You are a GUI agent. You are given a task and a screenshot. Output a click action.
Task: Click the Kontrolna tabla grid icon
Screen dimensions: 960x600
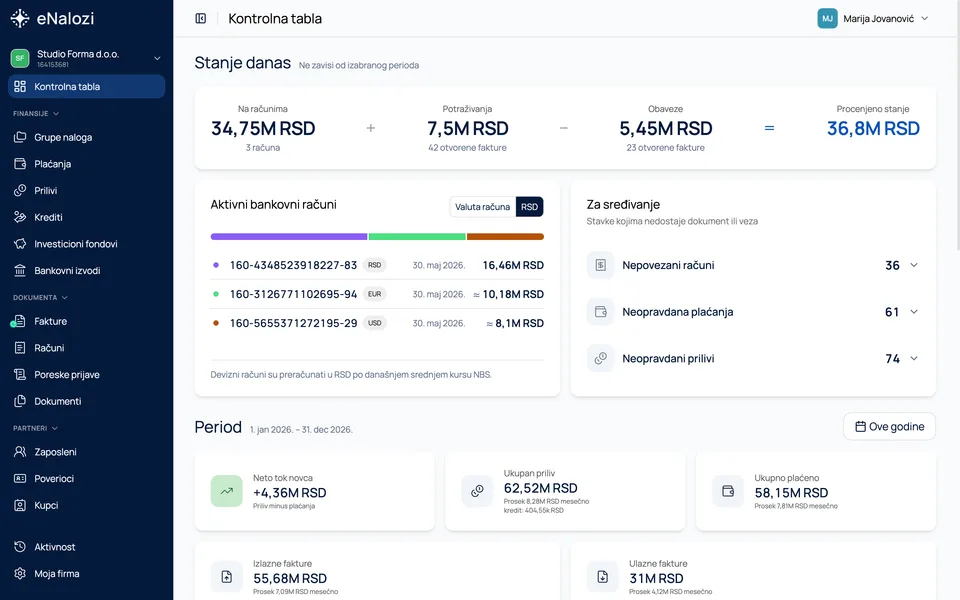[x=20, y=86]
